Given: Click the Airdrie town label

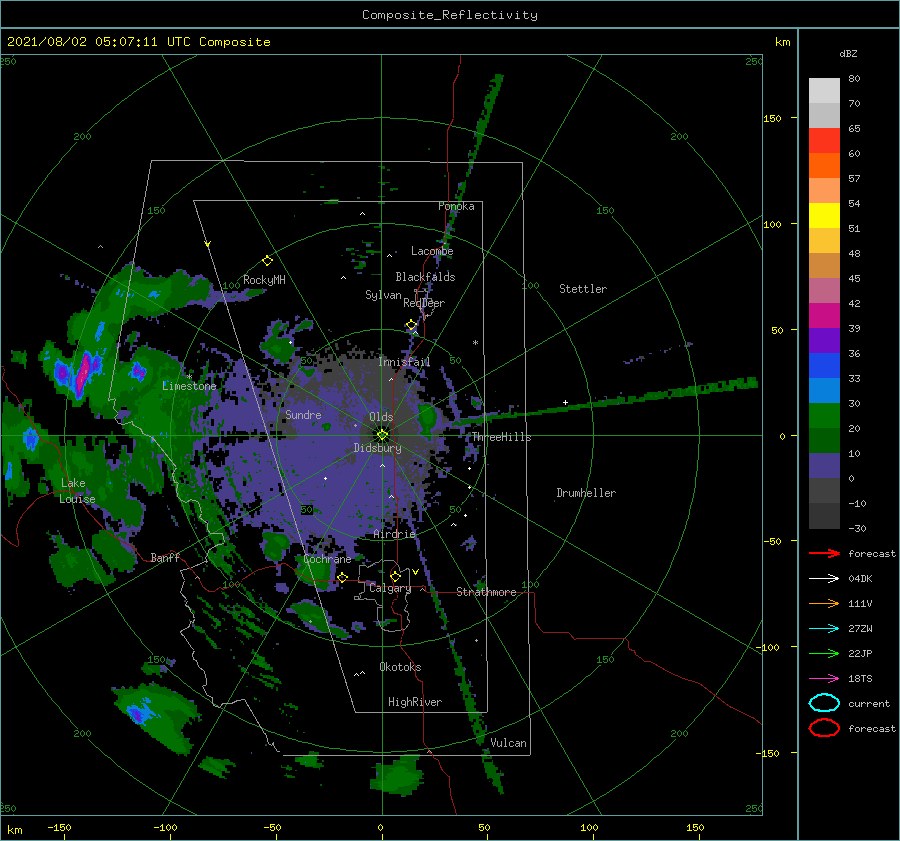Looking at the screenshot, I should coord(394,534).
